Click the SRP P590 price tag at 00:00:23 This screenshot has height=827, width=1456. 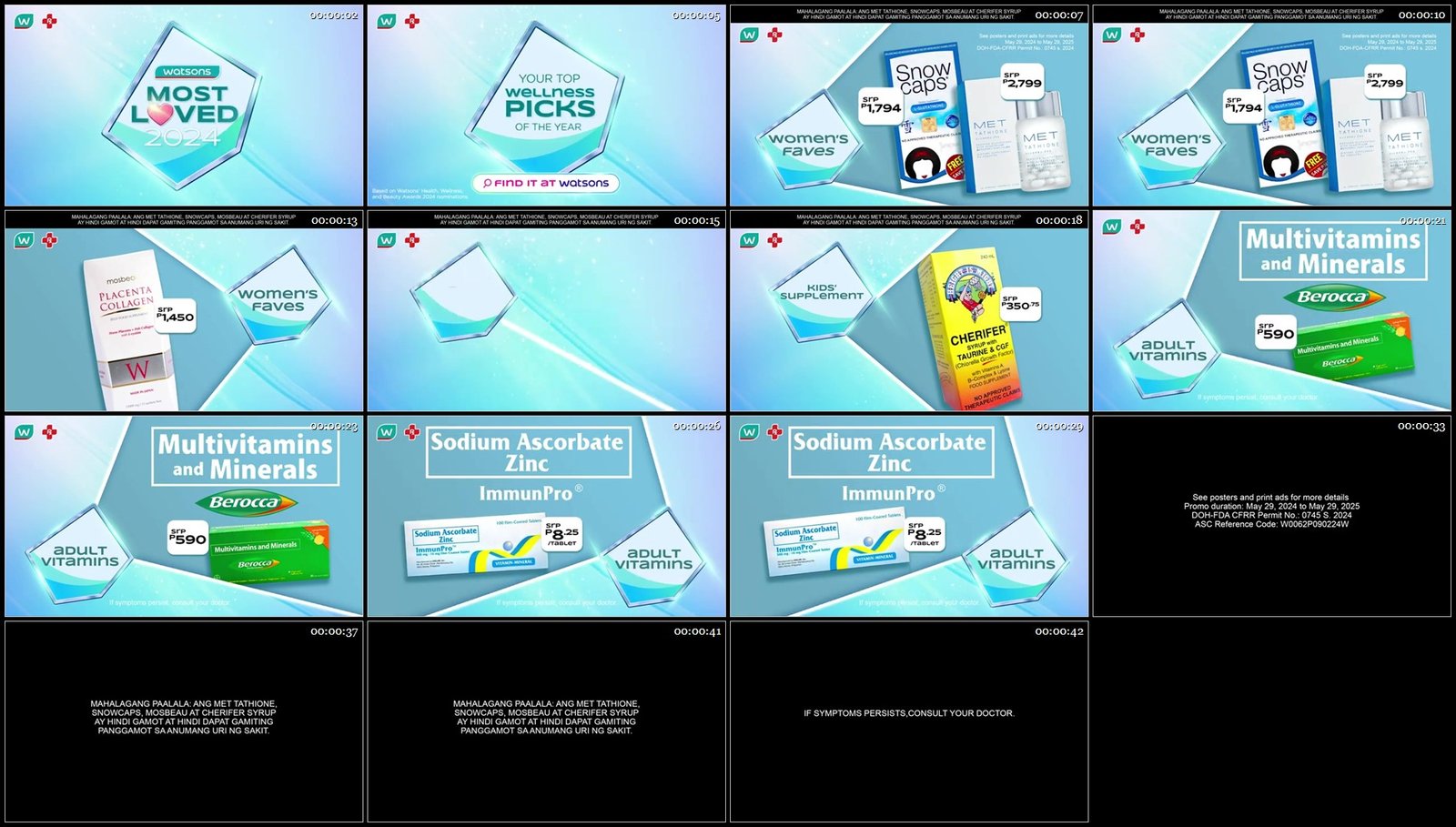pos(188,537)
